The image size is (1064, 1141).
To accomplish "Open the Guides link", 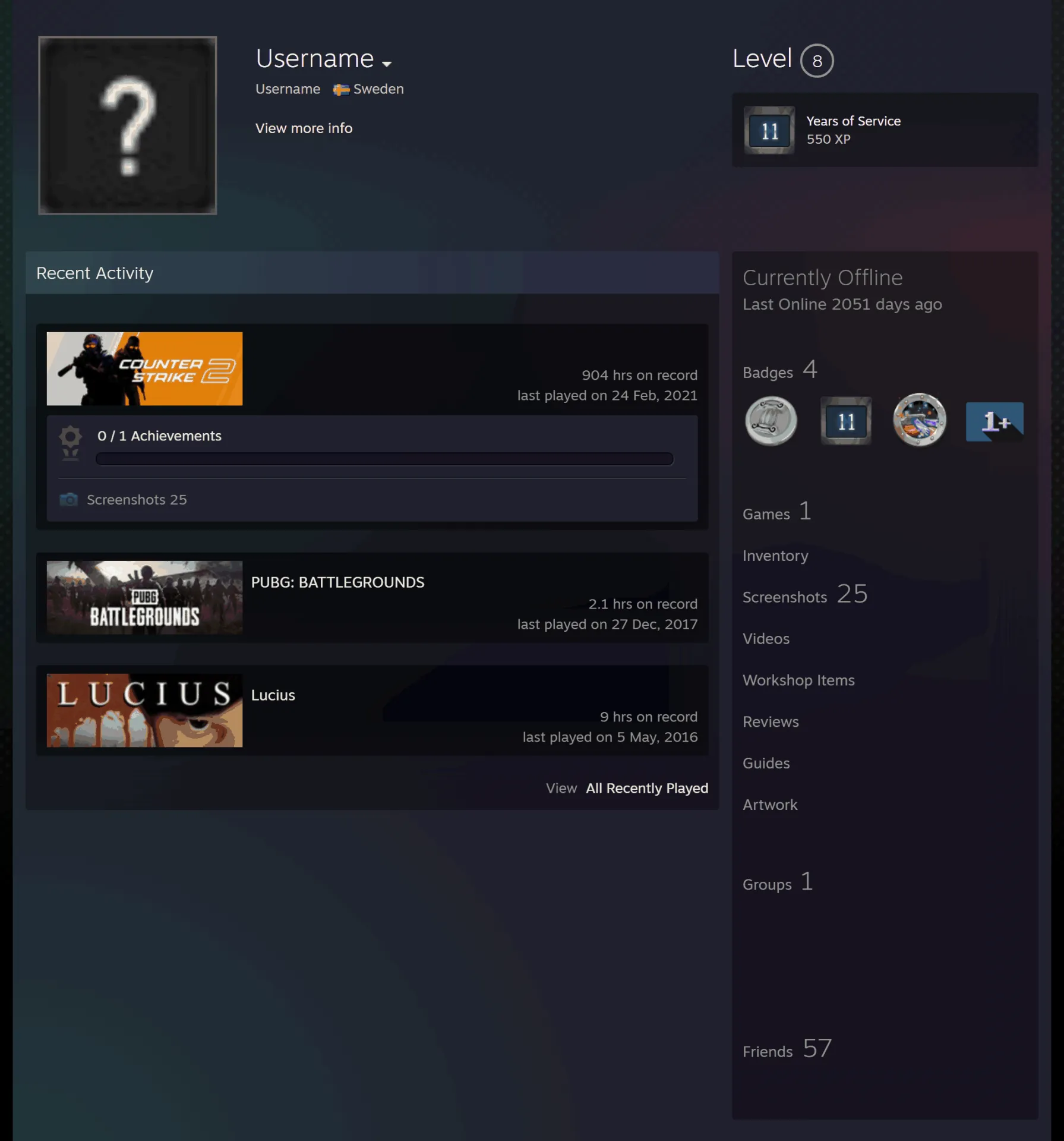I will click(766, 763).
